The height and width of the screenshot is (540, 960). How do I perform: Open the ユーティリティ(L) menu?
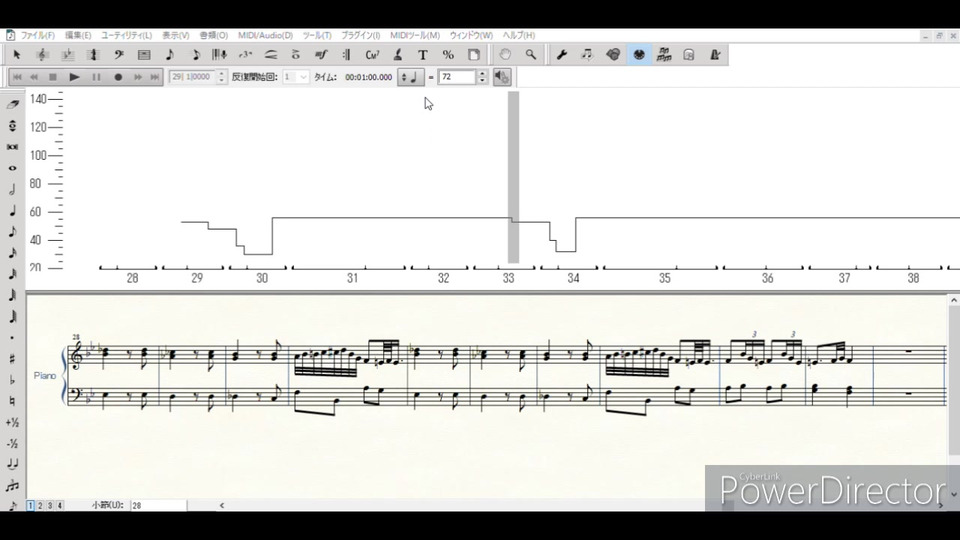(126, 36)
